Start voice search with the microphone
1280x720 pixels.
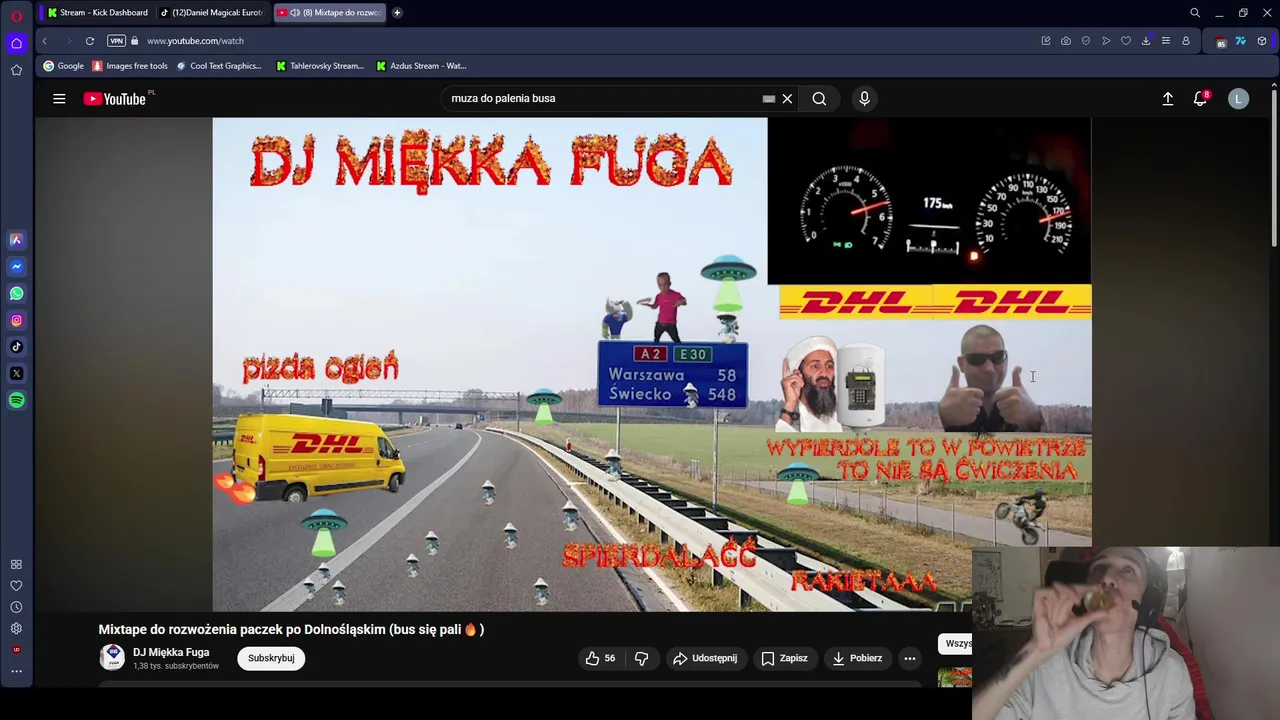click(x=865, y=98)
